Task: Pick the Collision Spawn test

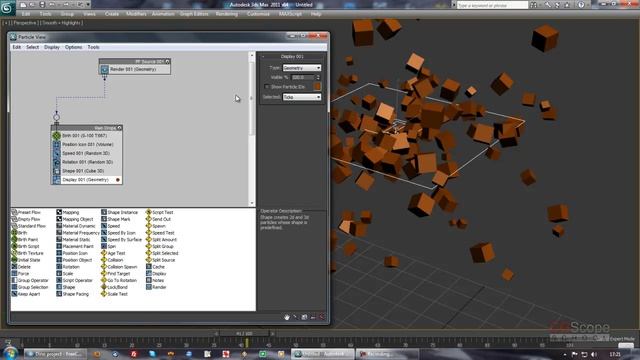Action: pos(119,267)
